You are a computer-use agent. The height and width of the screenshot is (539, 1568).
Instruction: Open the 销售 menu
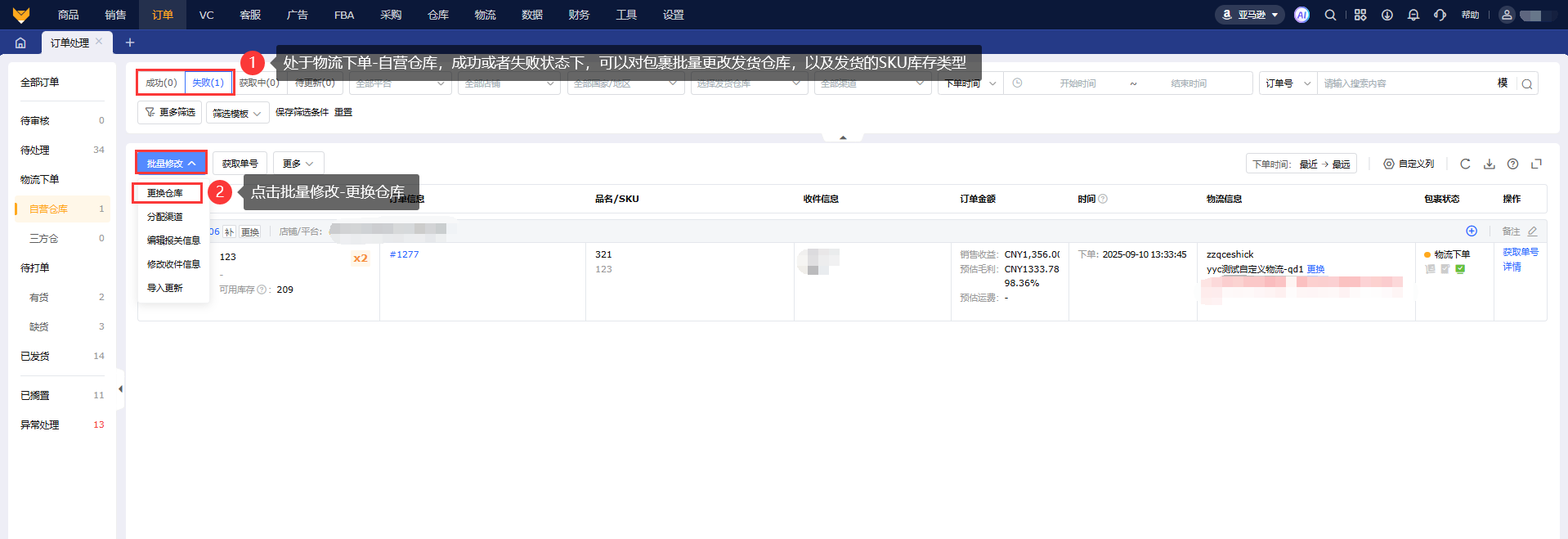(x=115, y=15)
